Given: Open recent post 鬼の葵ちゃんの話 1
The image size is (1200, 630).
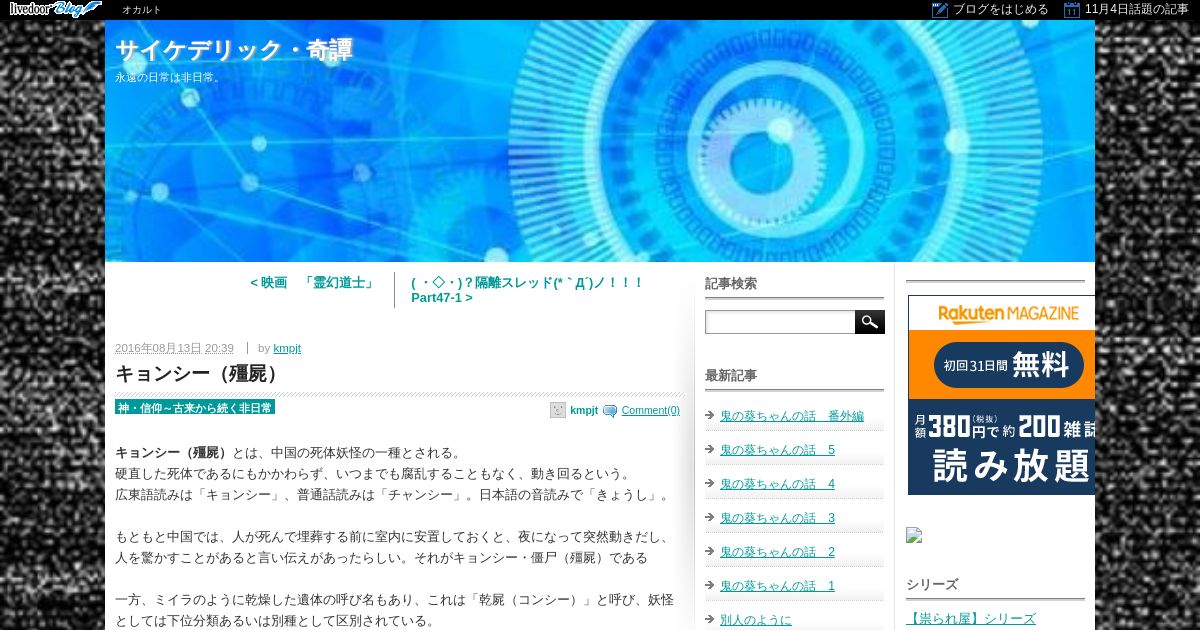Looking at the screenshot, I should tap(777, 586).
